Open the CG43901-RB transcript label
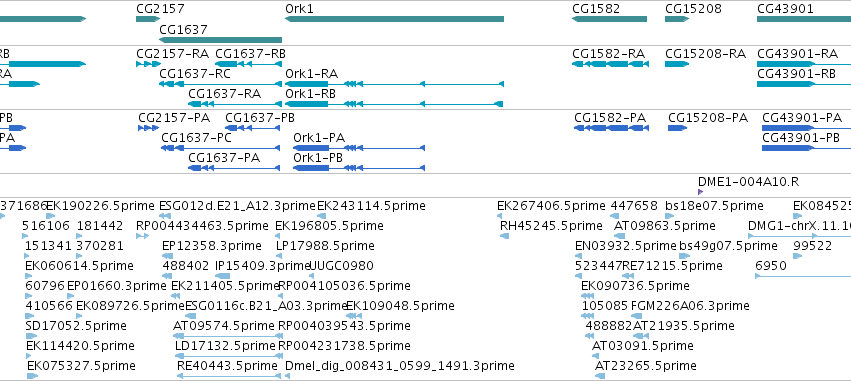This screenshot has width=851, height=381. tap(797, 74)
